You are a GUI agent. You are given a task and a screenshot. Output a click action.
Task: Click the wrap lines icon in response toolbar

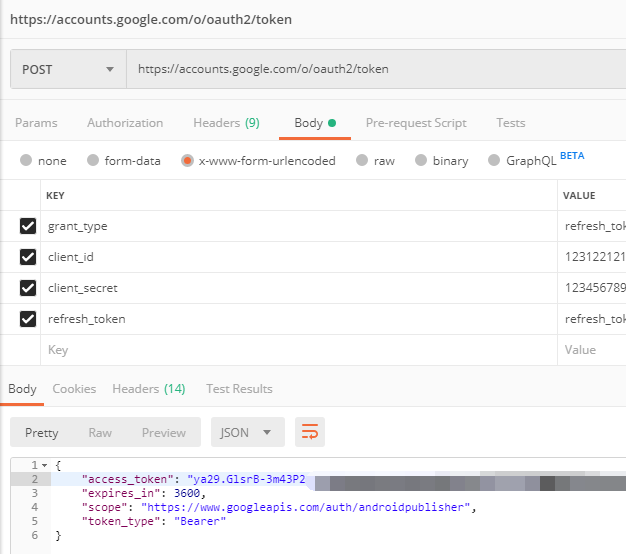(x=310, y=432)
